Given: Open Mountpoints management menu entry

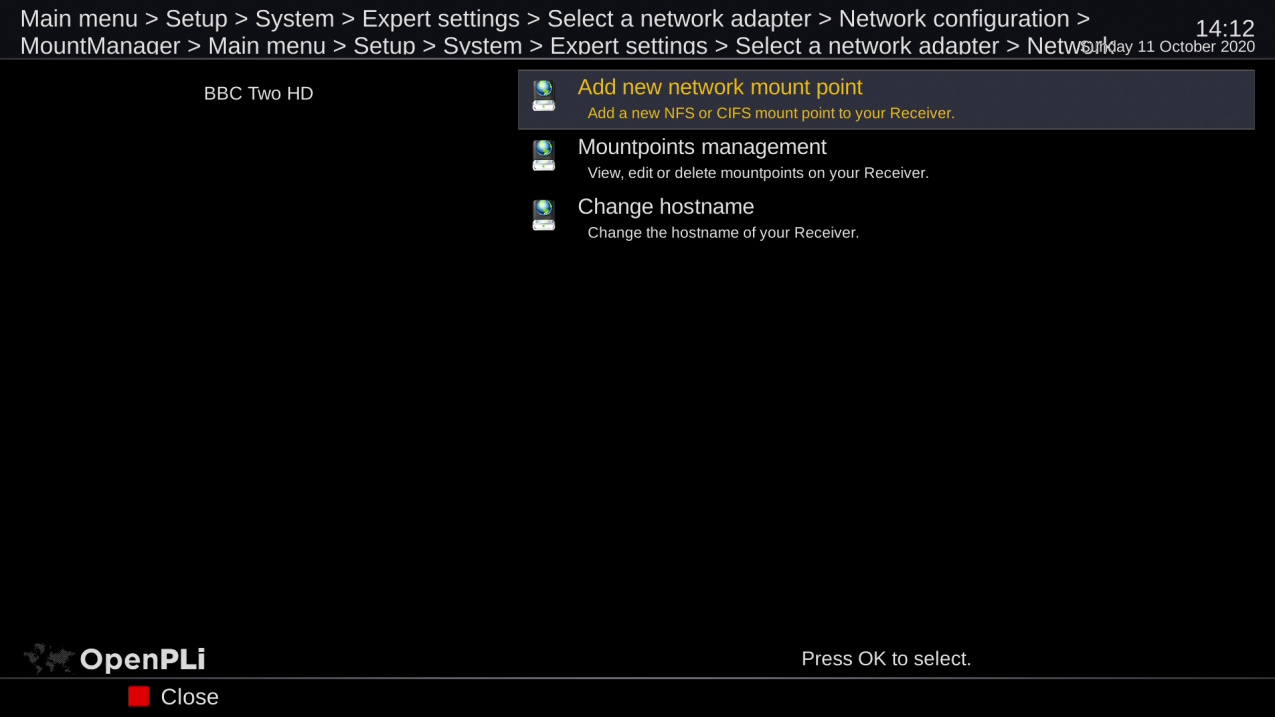Looking at the screenshot, I should pos(702,147).
